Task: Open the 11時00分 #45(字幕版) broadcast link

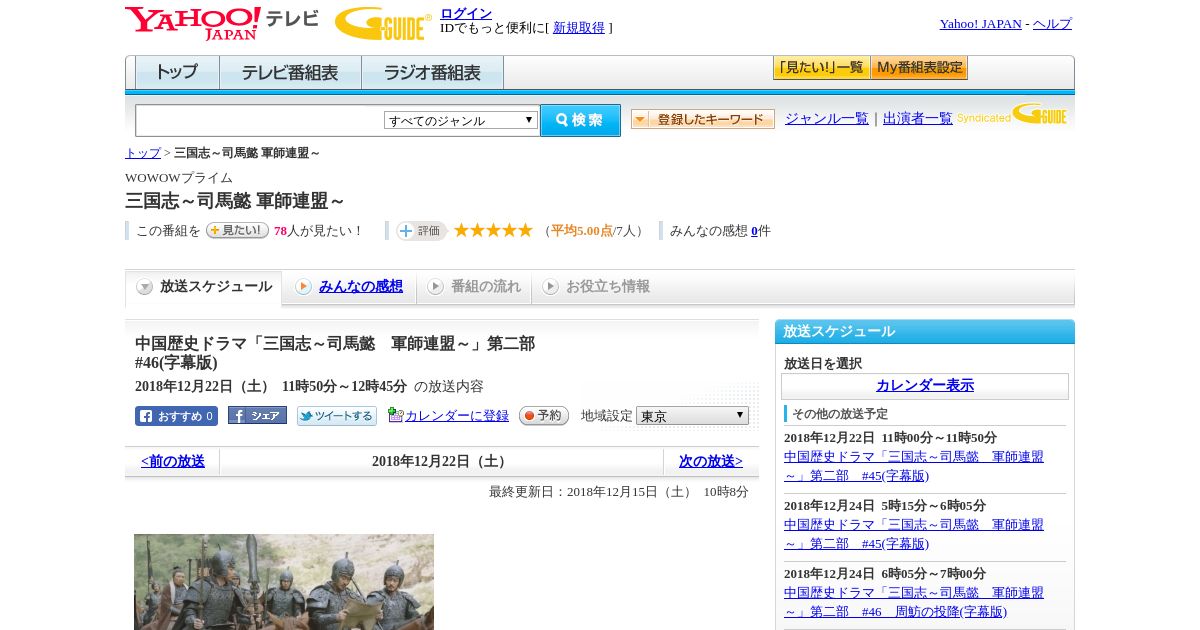Action: [x=914, y=466]
